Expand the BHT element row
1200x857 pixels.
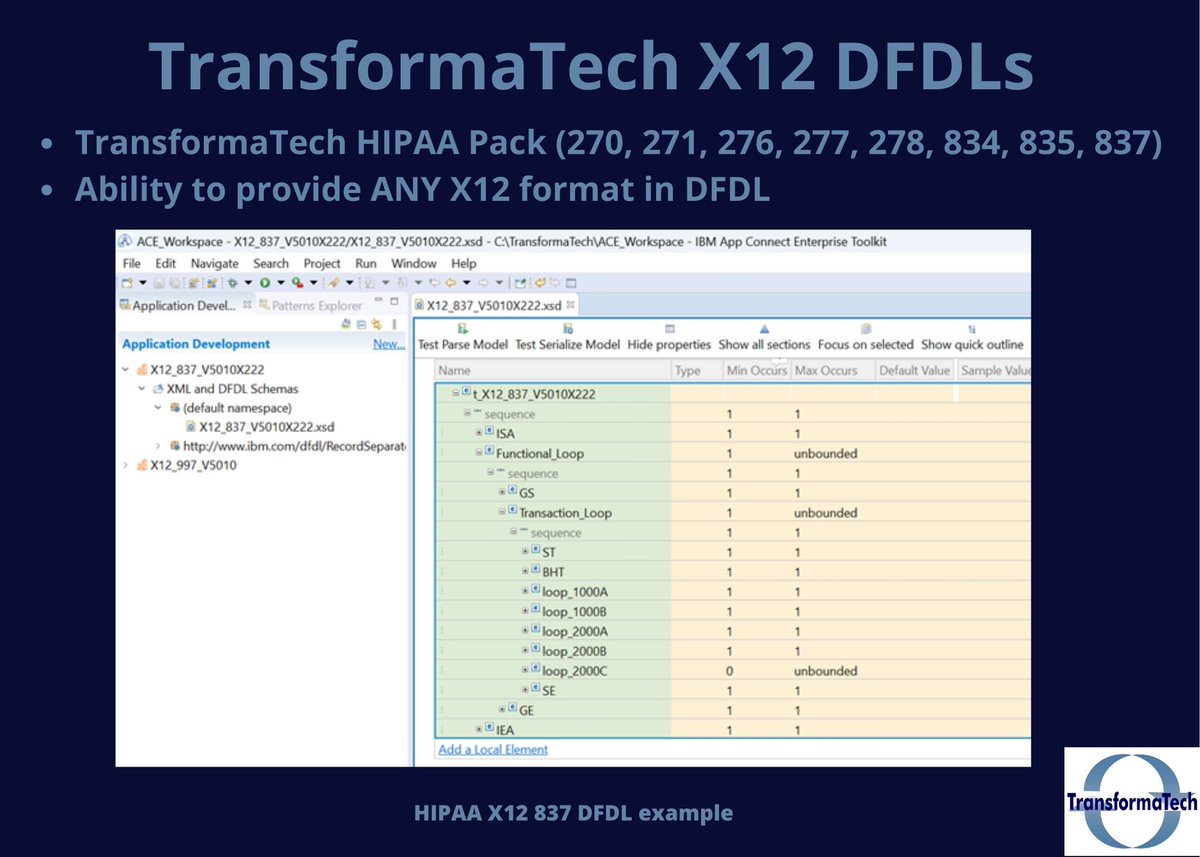[x=525, y=572]
